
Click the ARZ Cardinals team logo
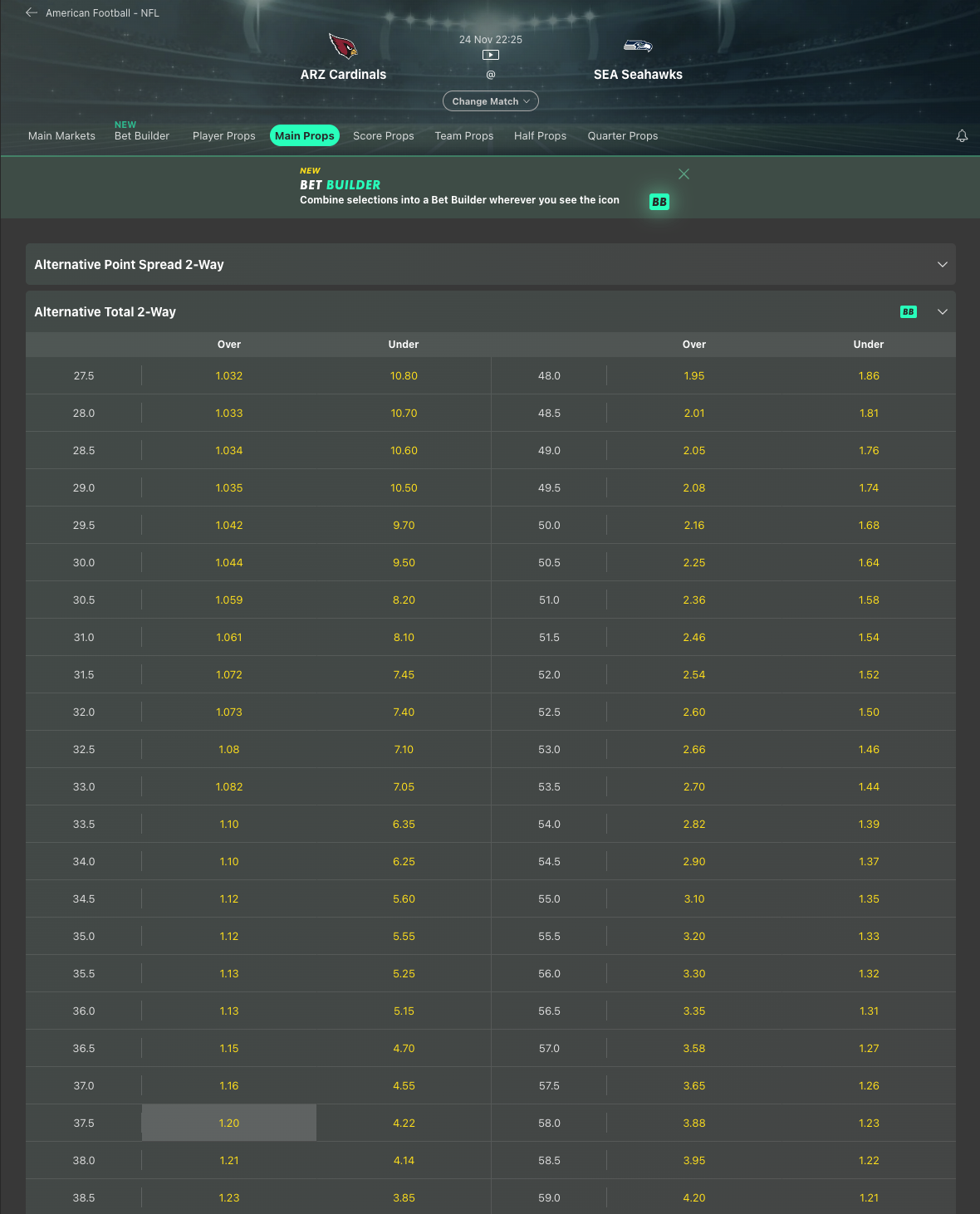343,46
